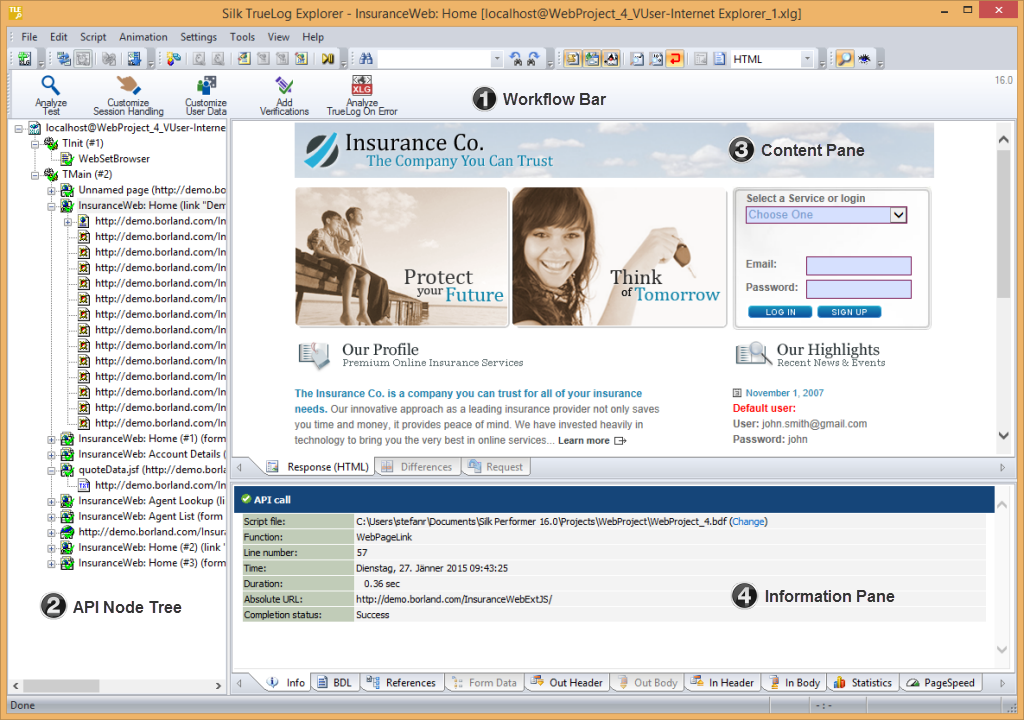This screenshot has width=1024, height=720.
Task: Collapse the TMain (#2) tree node
Action: 36,174
